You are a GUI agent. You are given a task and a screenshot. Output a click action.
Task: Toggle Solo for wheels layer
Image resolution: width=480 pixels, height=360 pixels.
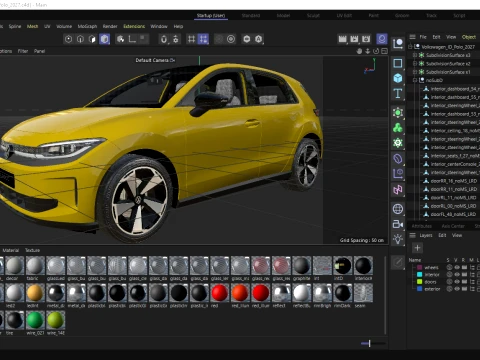tap(449, 267)
